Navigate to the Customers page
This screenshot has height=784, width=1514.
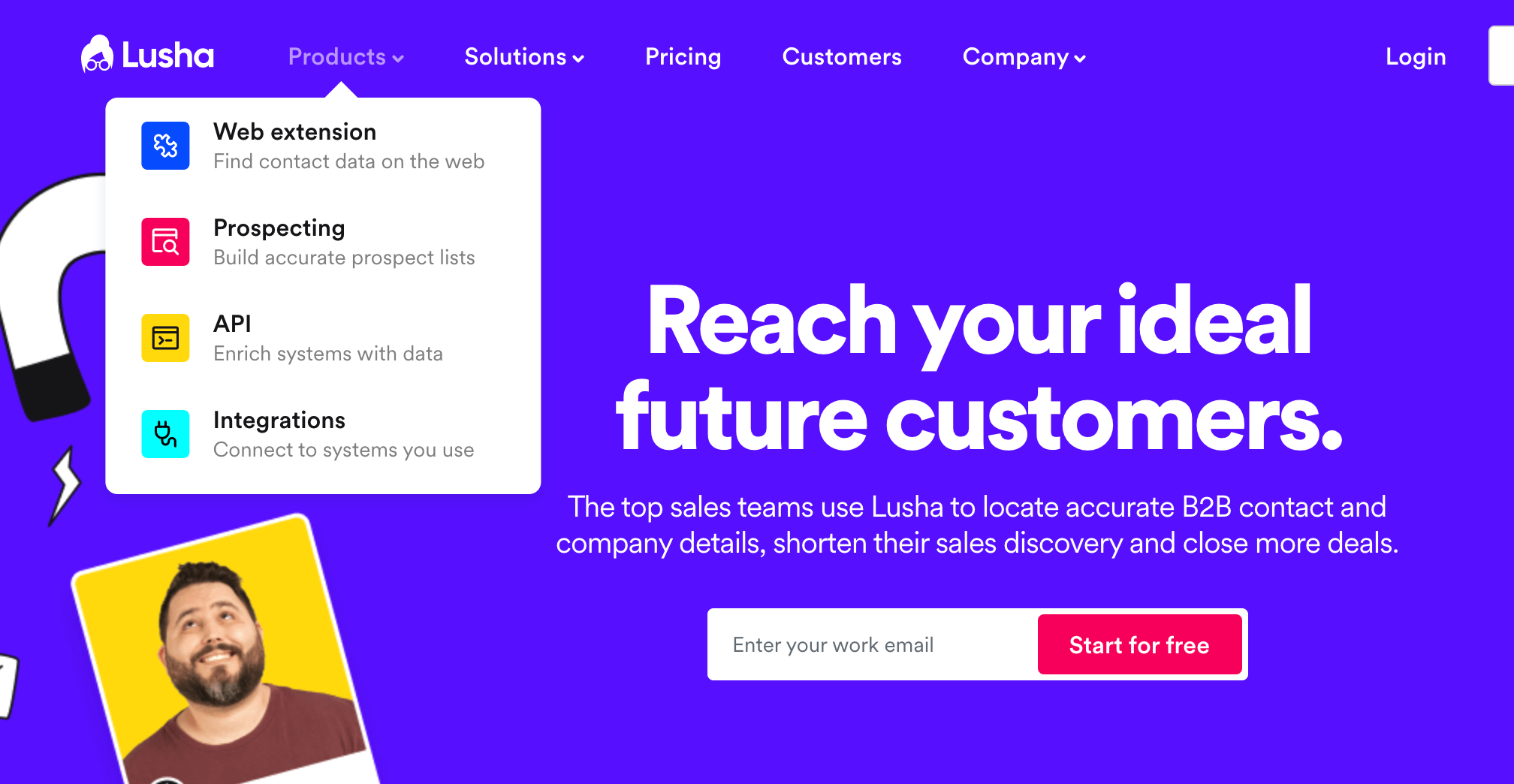842,56
